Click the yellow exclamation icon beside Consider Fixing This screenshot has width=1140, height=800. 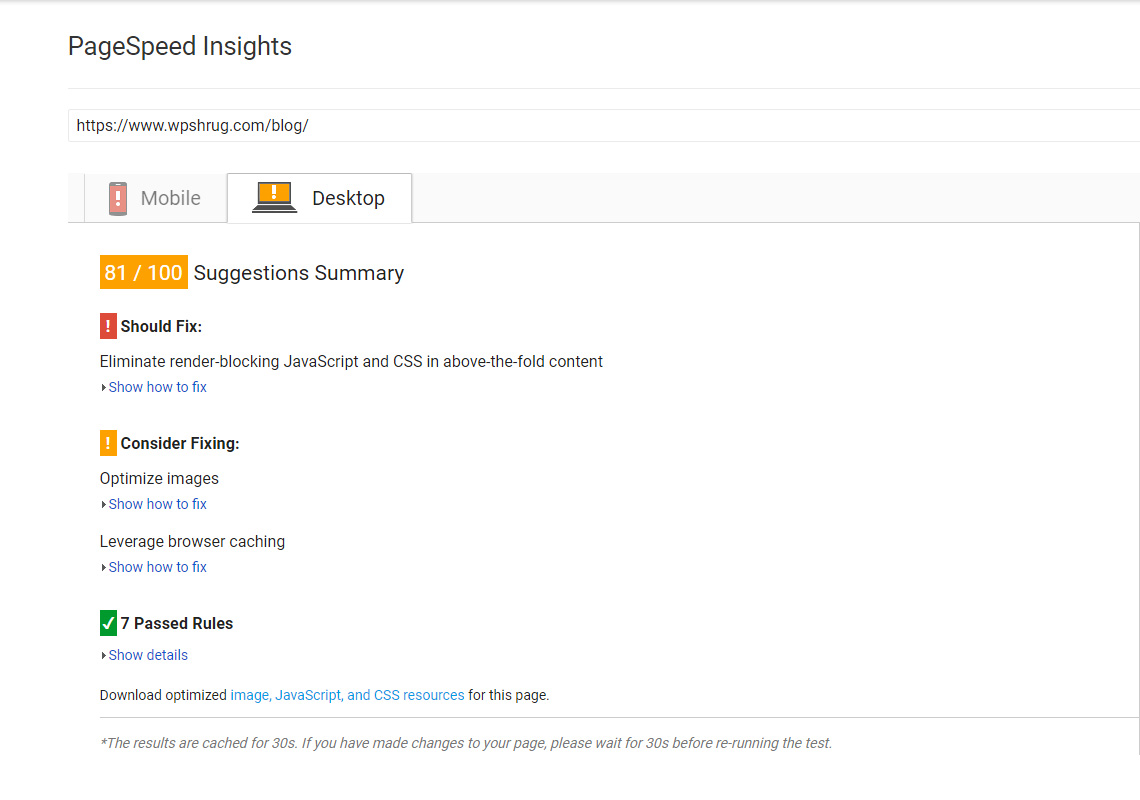tap(108, 442)
